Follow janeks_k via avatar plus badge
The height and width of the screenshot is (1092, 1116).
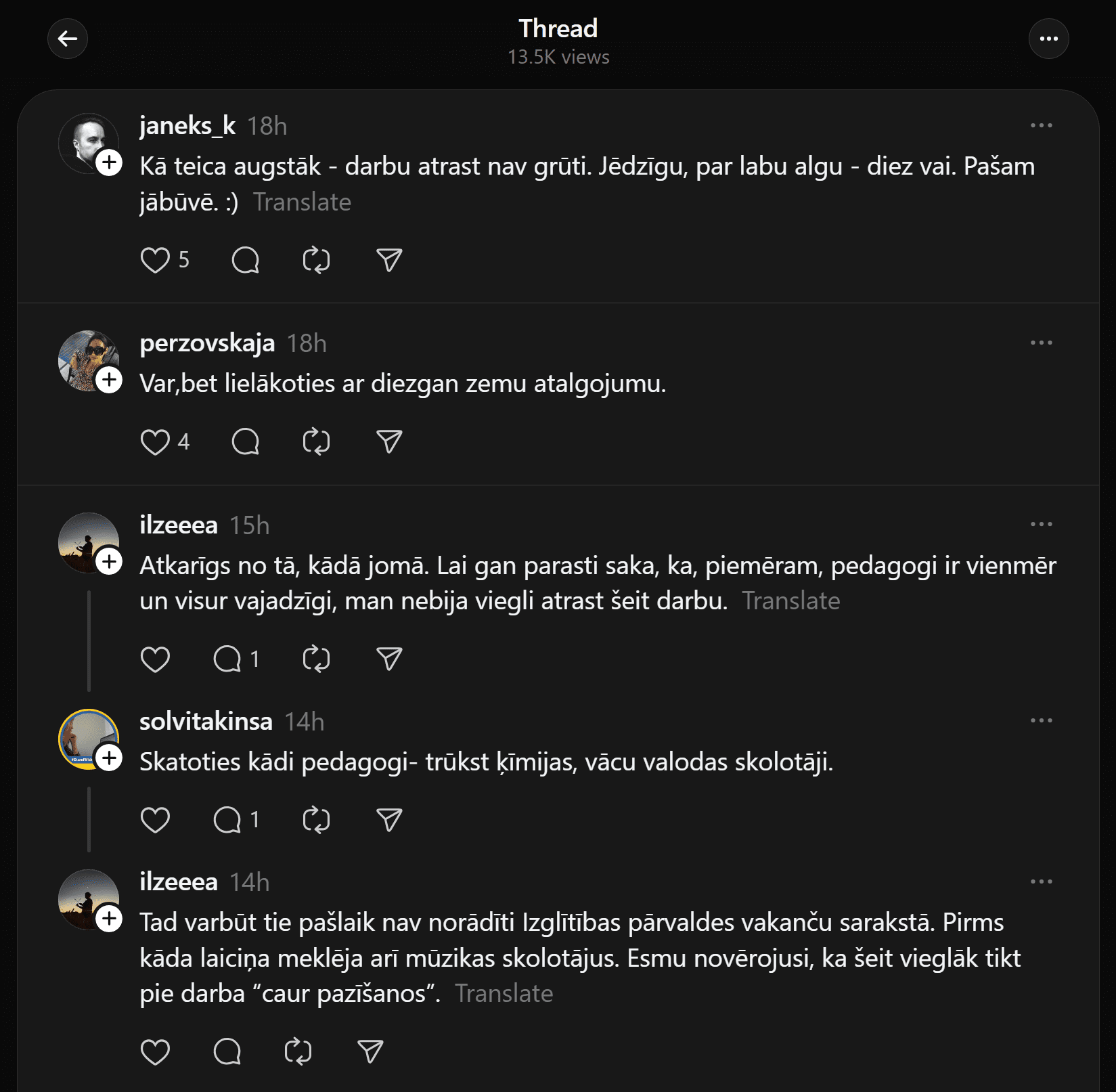click(x=110, y=162)
